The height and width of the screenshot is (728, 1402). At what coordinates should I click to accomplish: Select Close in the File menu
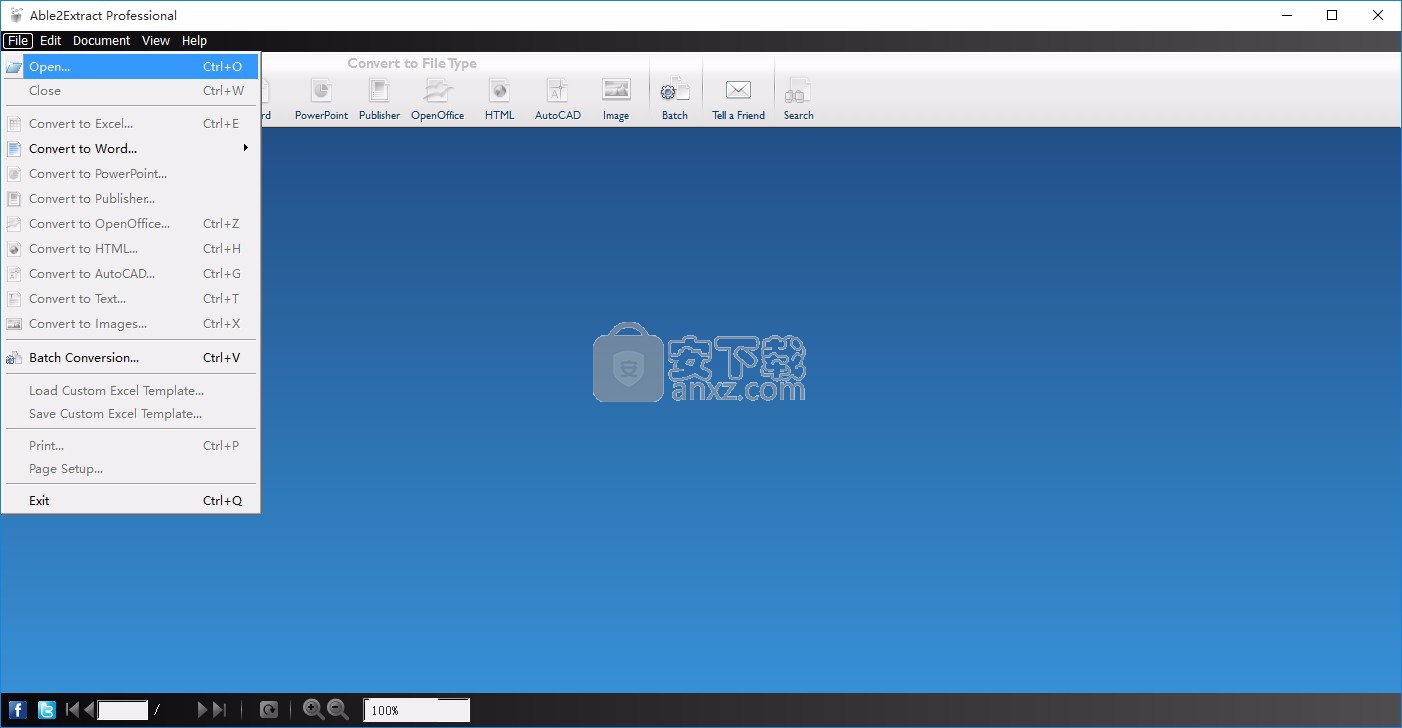click(131, 91)
